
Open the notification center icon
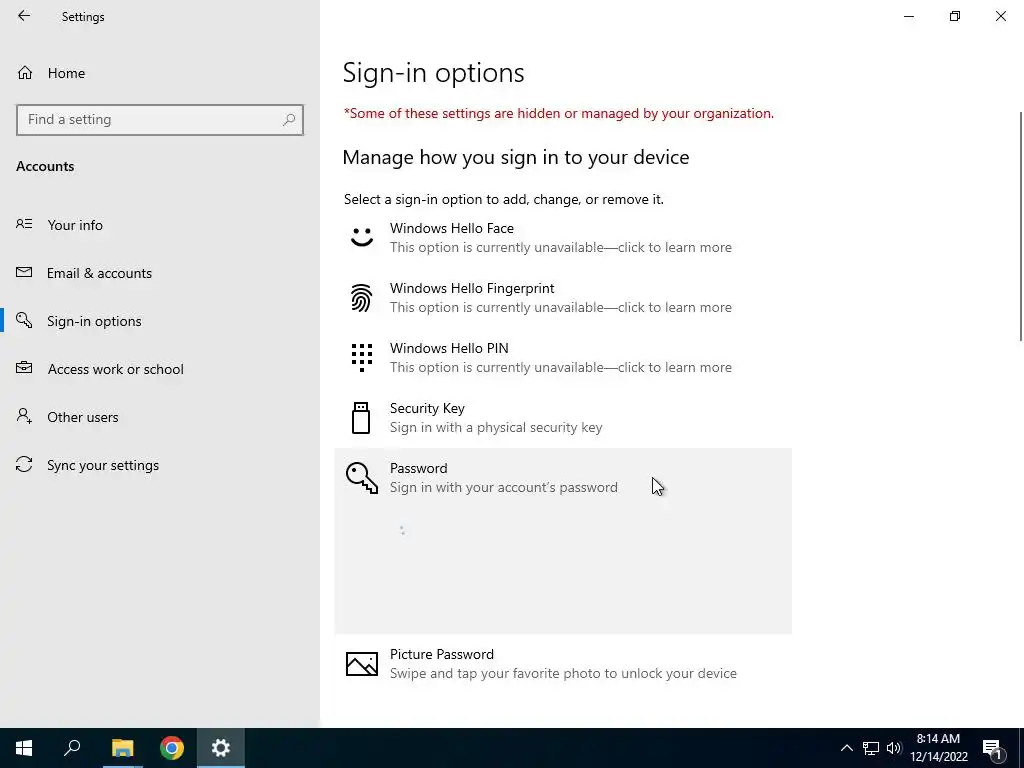tap(993, 748)
